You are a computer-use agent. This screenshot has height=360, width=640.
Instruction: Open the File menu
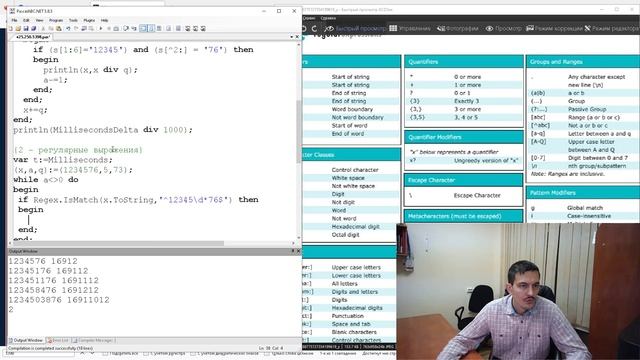click(14, 20)
